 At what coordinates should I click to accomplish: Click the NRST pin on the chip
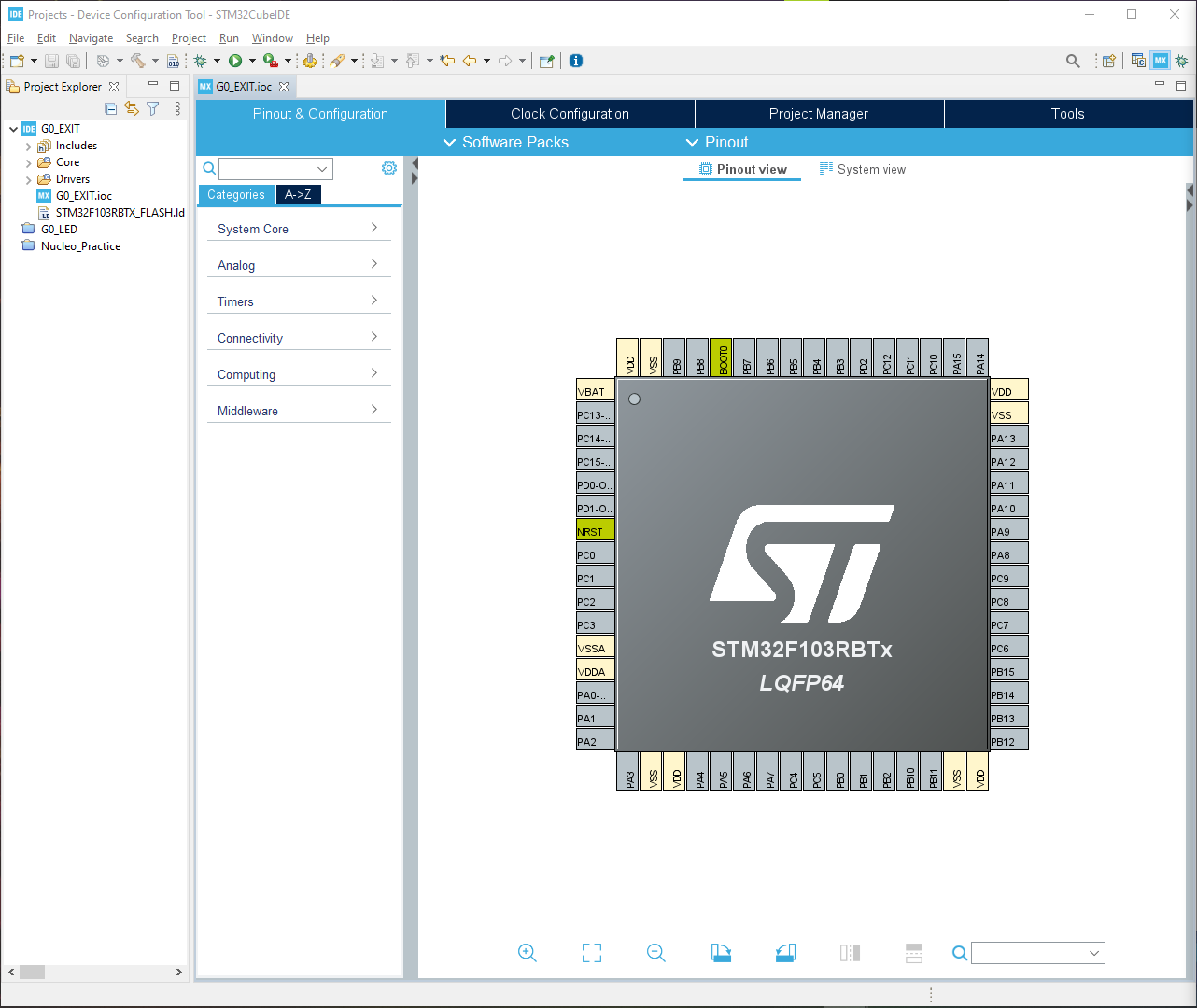point(595,531)
